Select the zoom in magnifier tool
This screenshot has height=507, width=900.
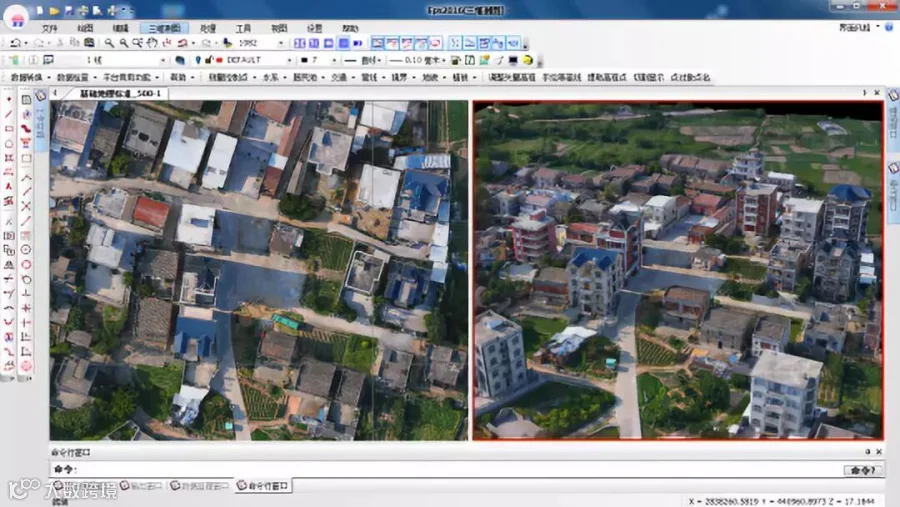[x=109, y=44]
